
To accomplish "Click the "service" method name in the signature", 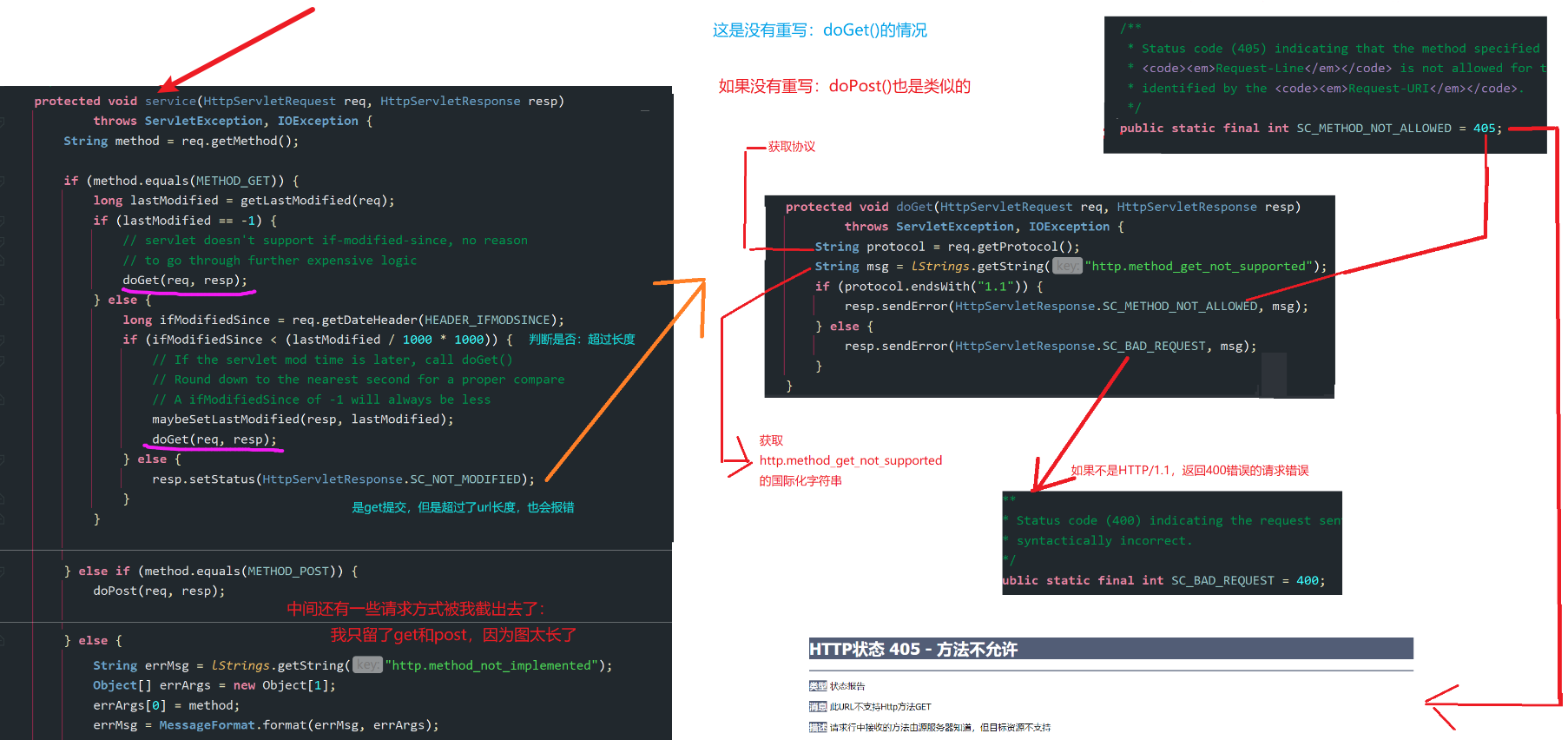I will [170, 101].
